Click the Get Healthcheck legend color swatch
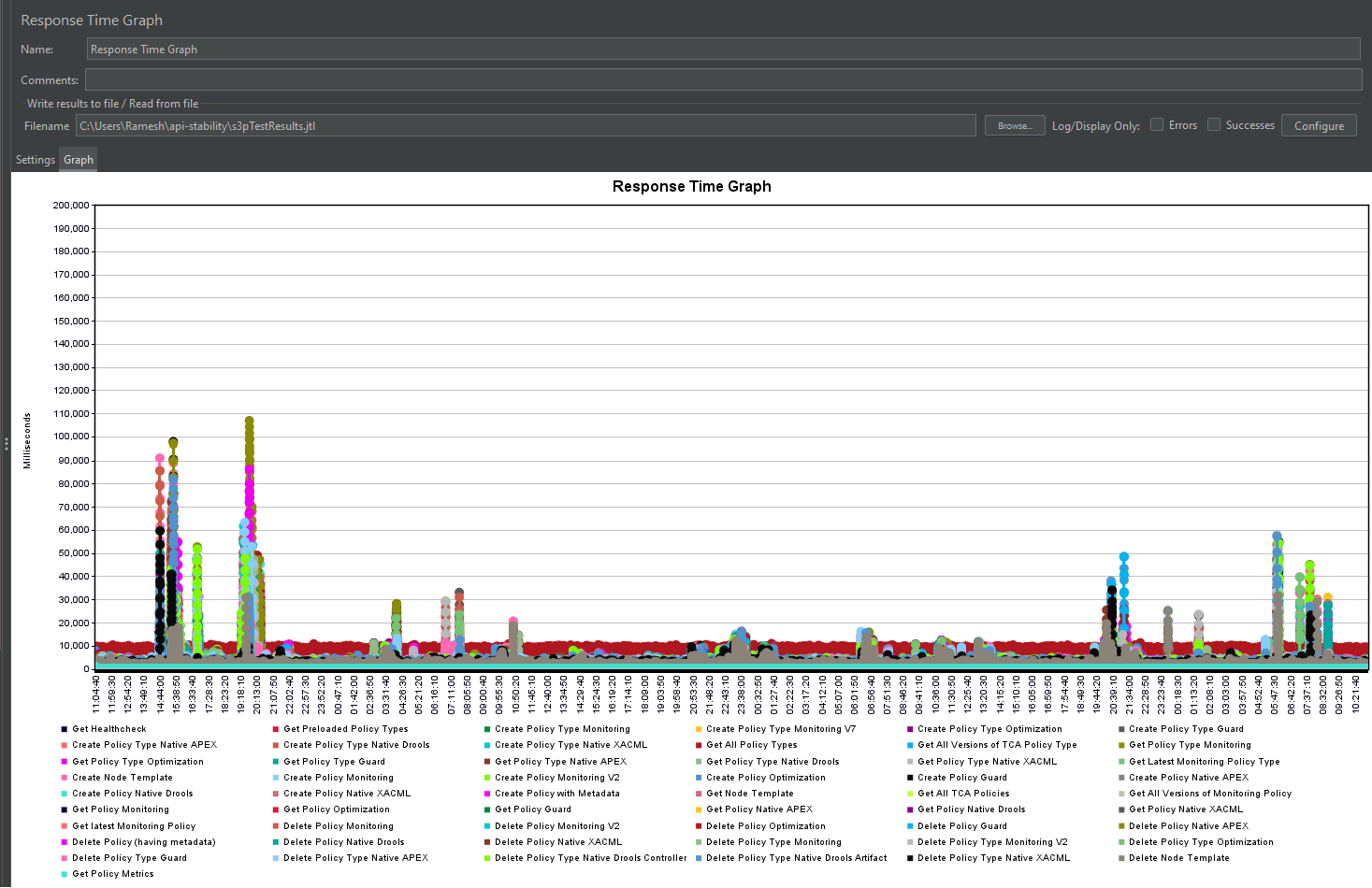Image resolution: width=1372 pixels, height=888 pixels. coord(64,729)
